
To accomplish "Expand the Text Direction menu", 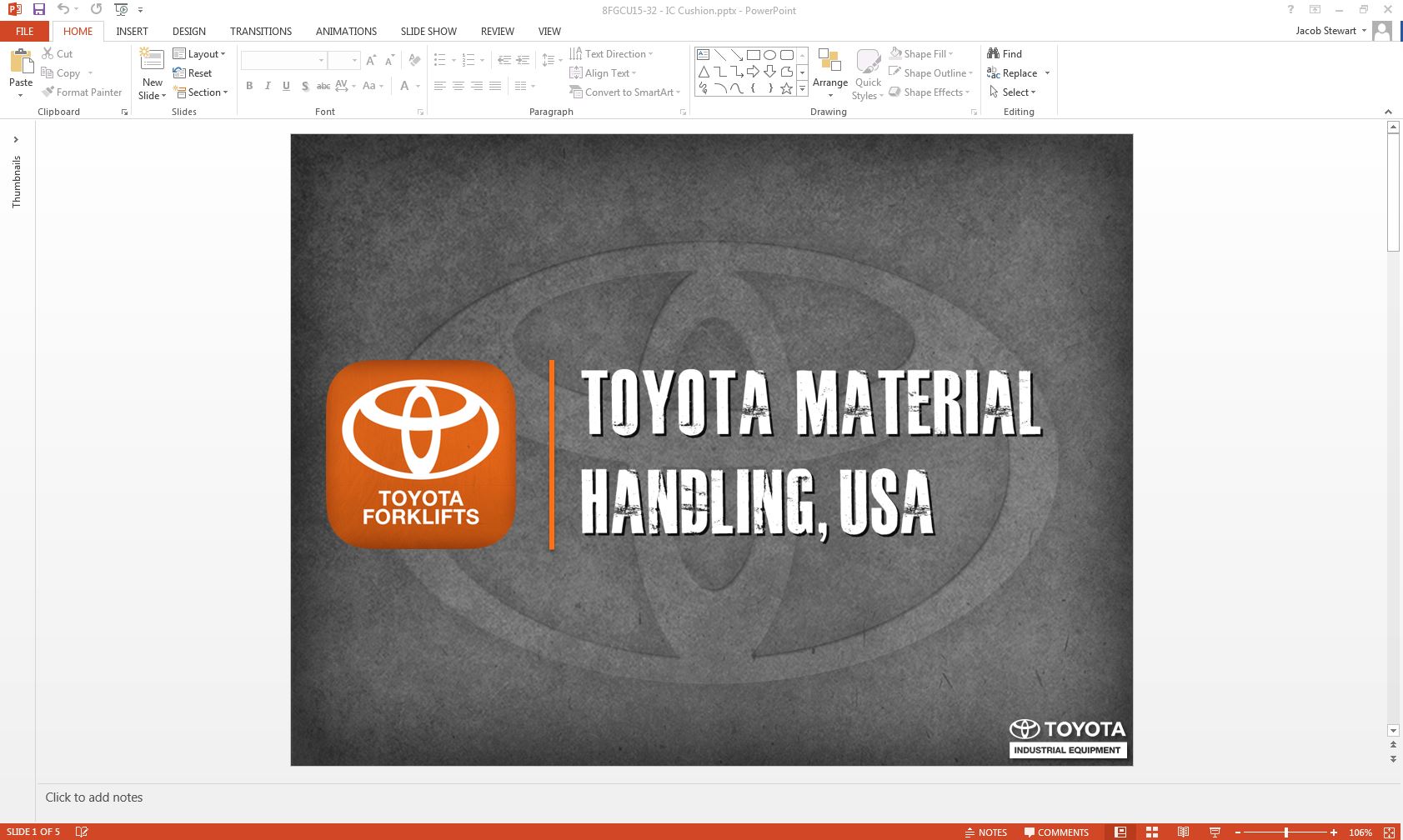I will 611,54.
